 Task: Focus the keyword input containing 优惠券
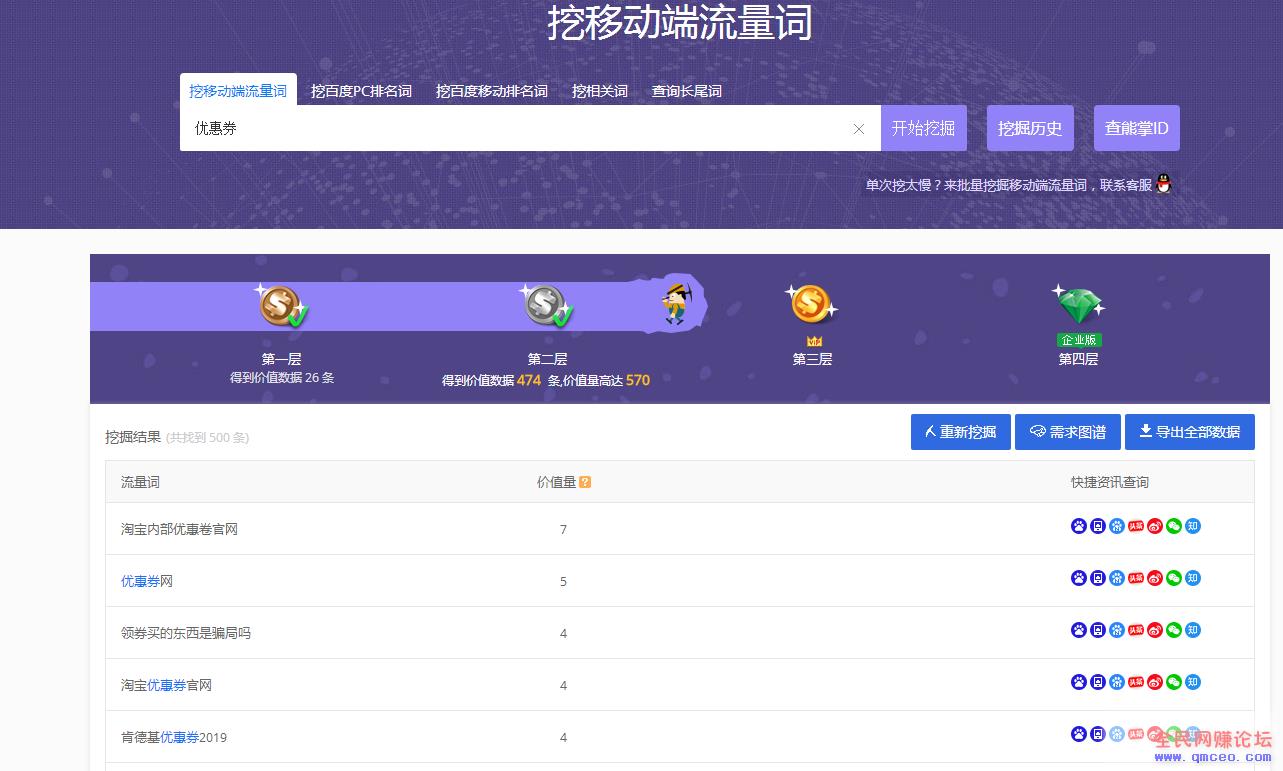pos(530,128)
